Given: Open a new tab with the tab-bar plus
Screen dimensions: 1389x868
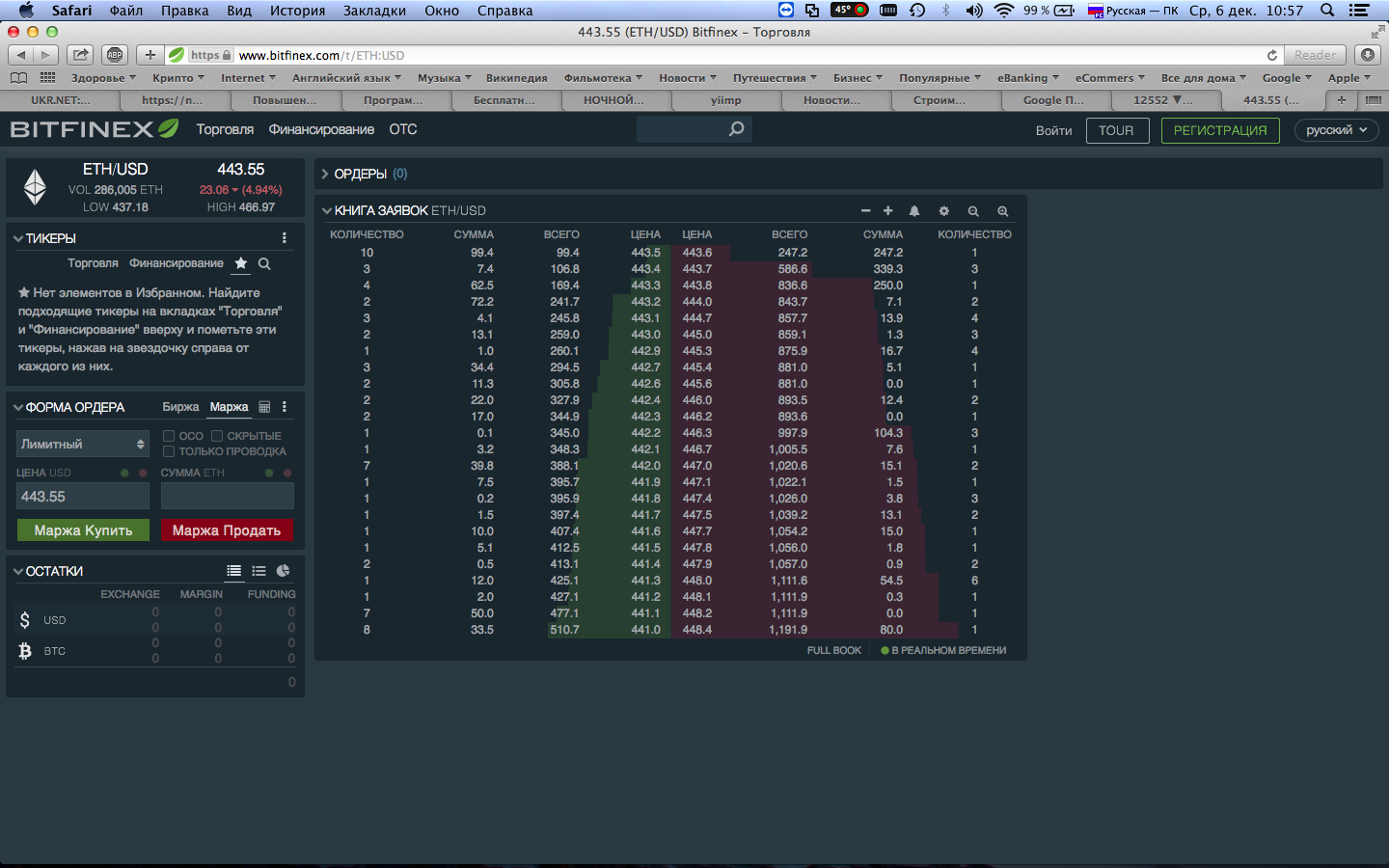Looking at the screenshot, I should pos(1341,99).
